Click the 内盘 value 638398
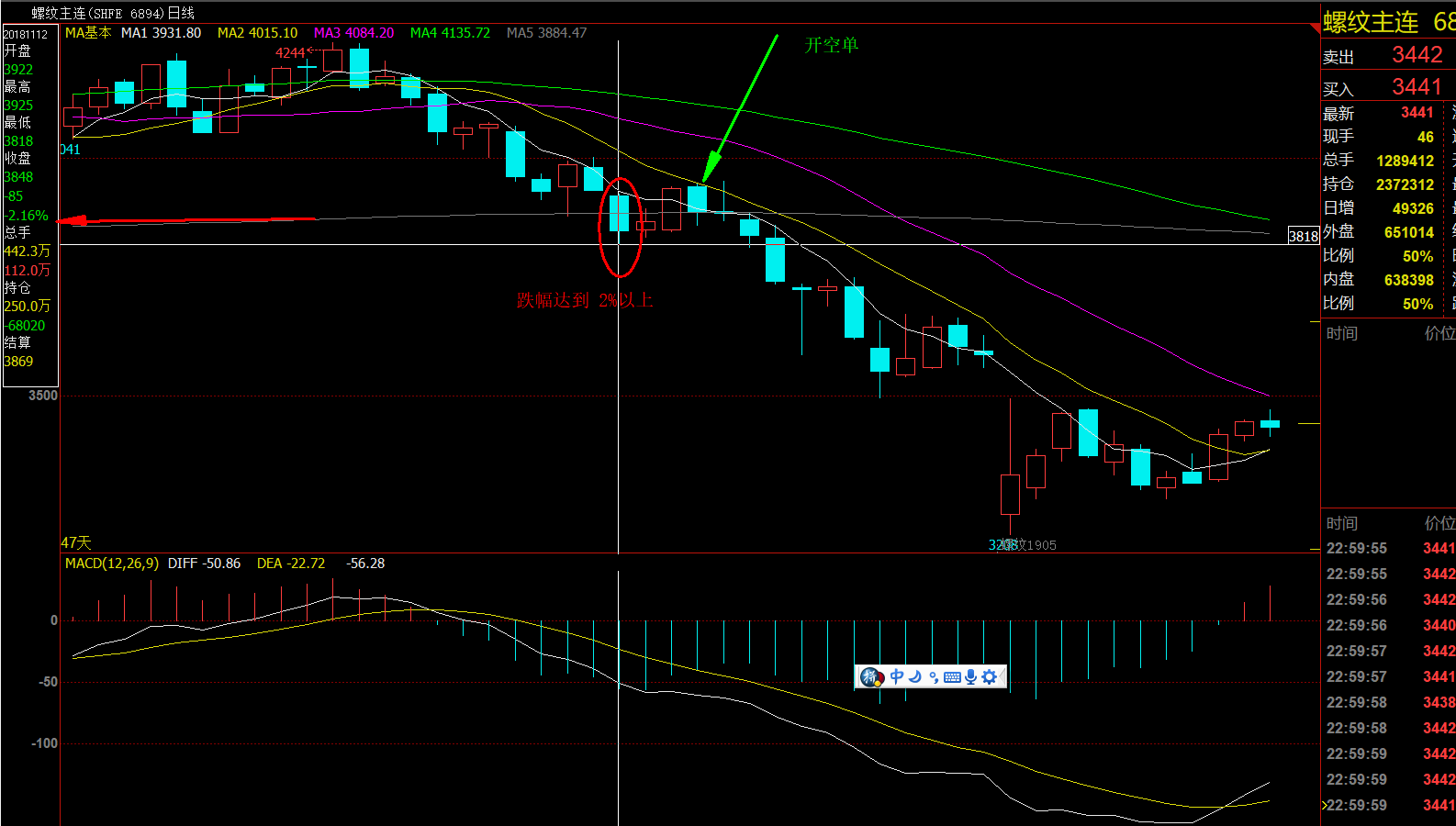1456x826 pixels. pyautogui.click(x=1409, y=280)
